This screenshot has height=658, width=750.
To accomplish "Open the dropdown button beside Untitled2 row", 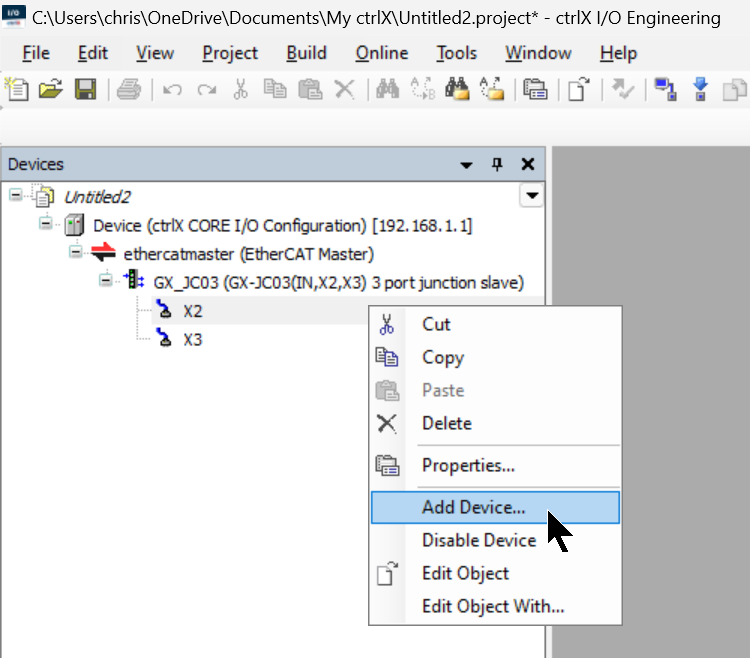I will [532, 196].
